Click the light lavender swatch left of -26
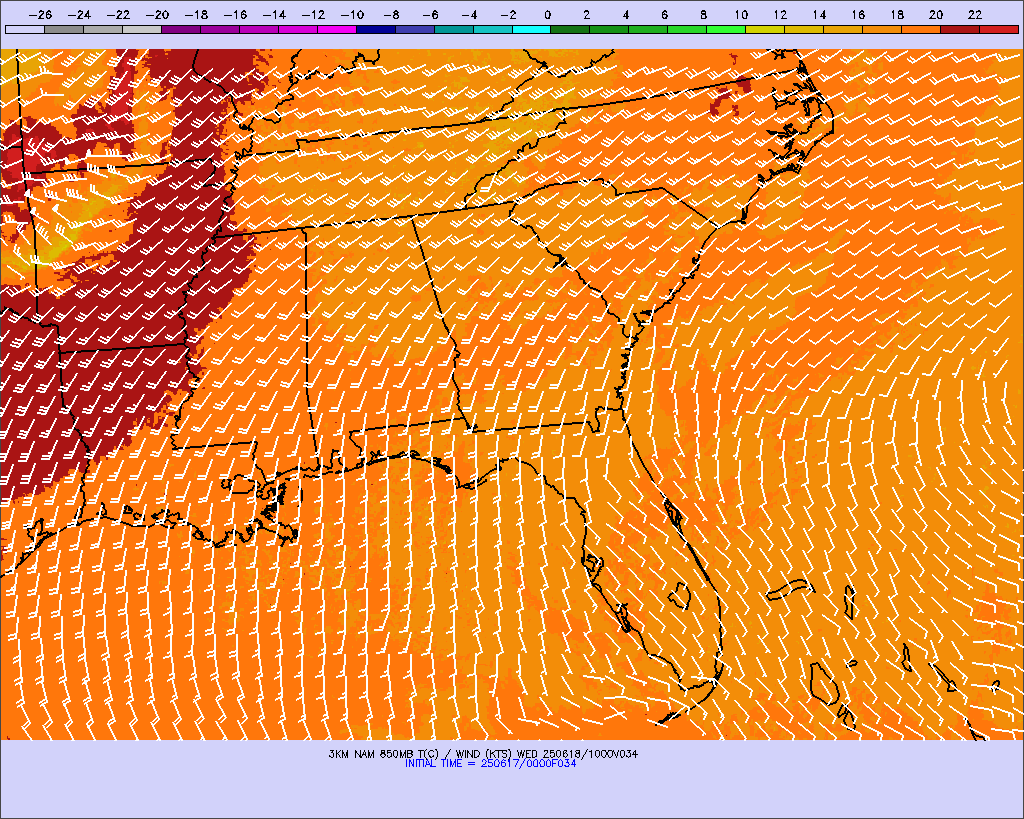 pos(25,29)
